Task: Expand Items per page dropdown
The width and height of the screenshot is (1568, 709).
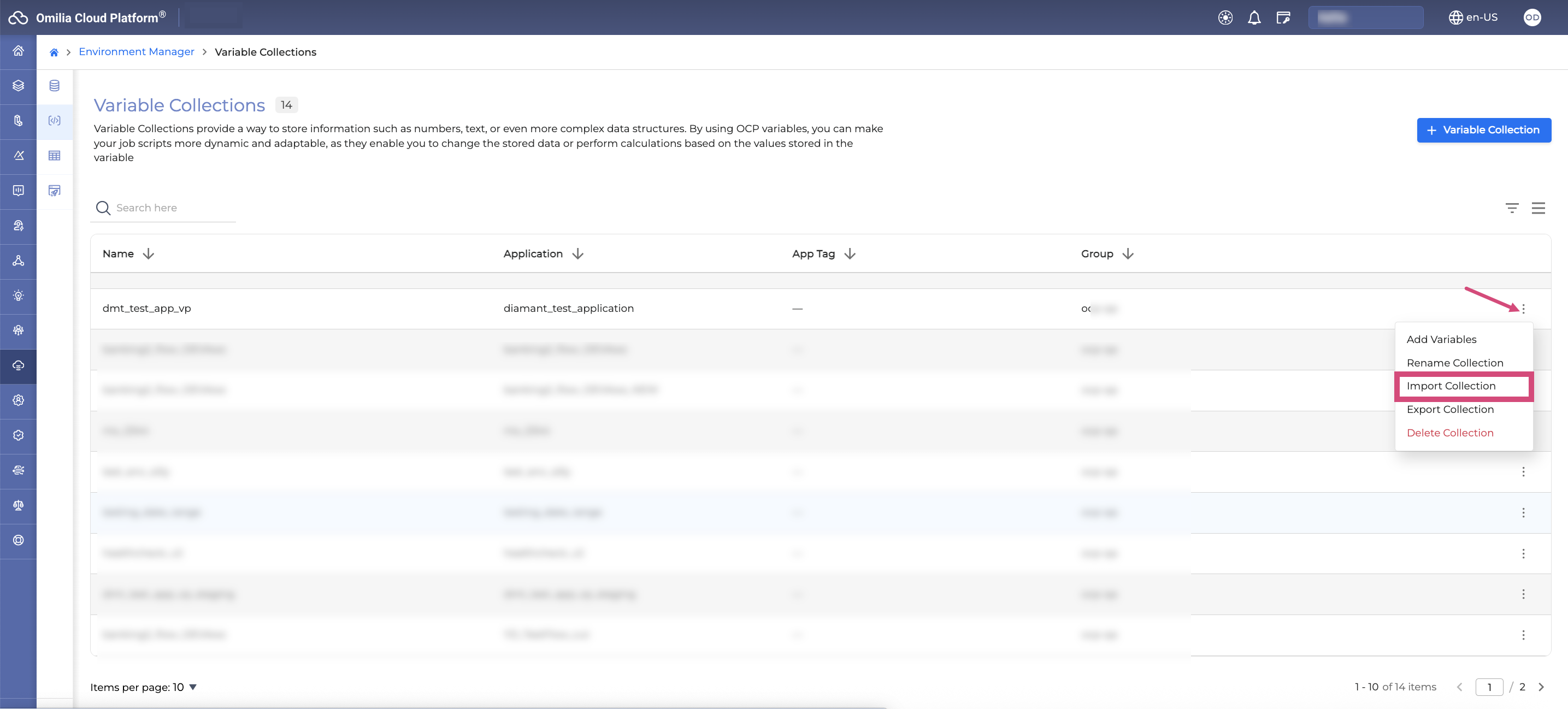Action: pyautogui.click(x=192, y=687)
